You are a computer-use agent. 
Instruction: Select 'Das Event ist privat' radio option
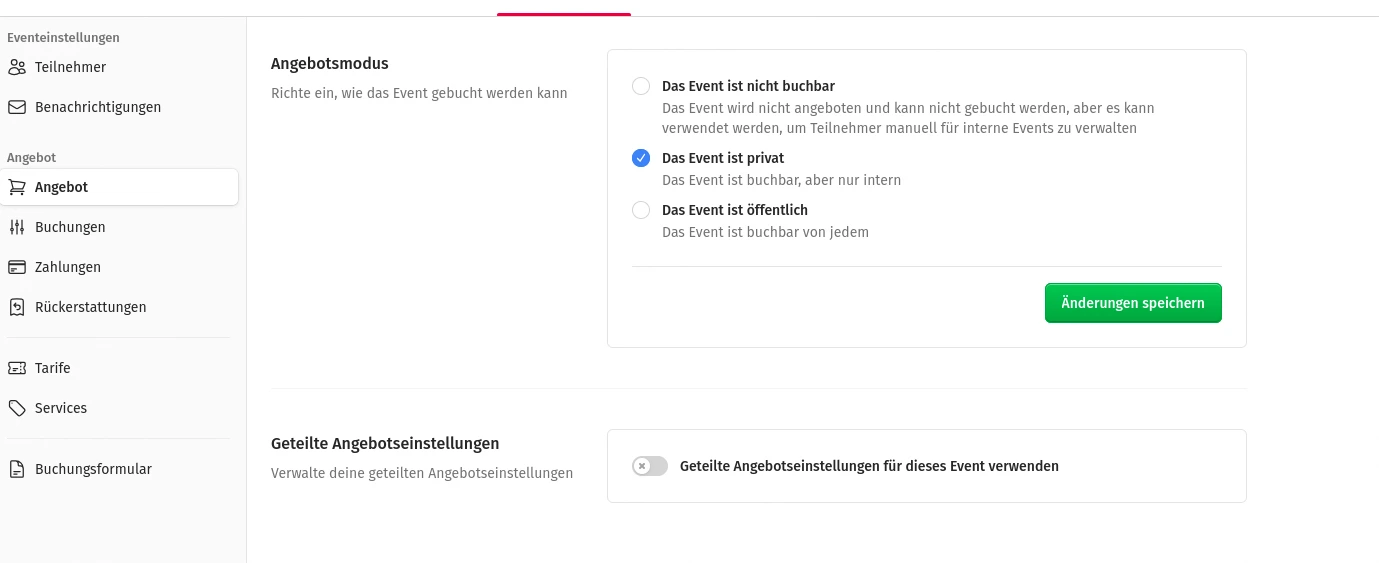641,158
